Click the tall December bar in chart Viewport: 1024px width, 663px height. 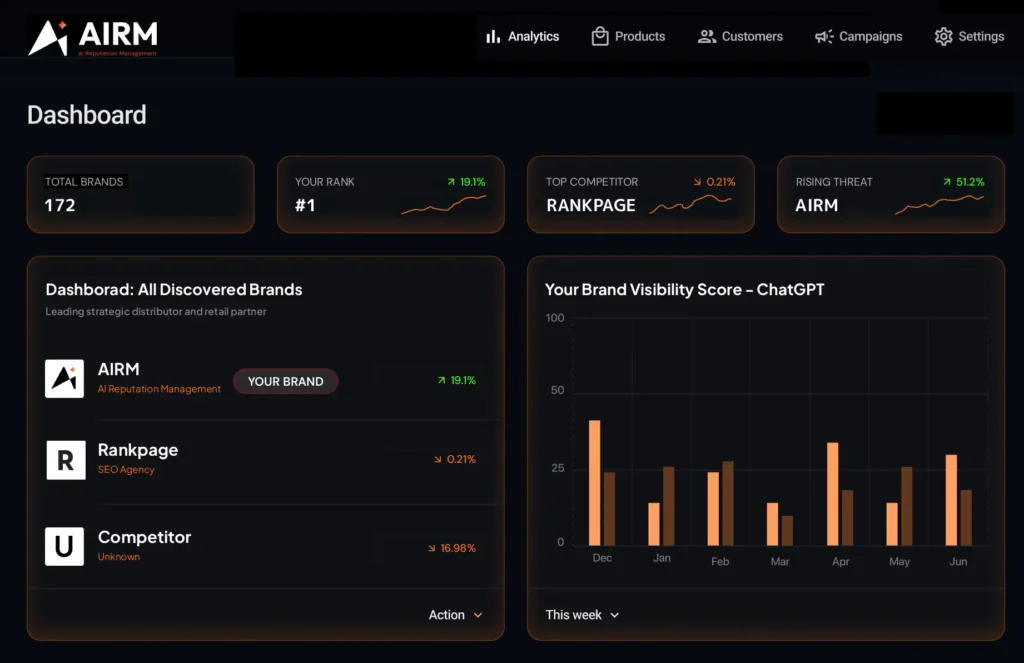(x=595, y=482)
